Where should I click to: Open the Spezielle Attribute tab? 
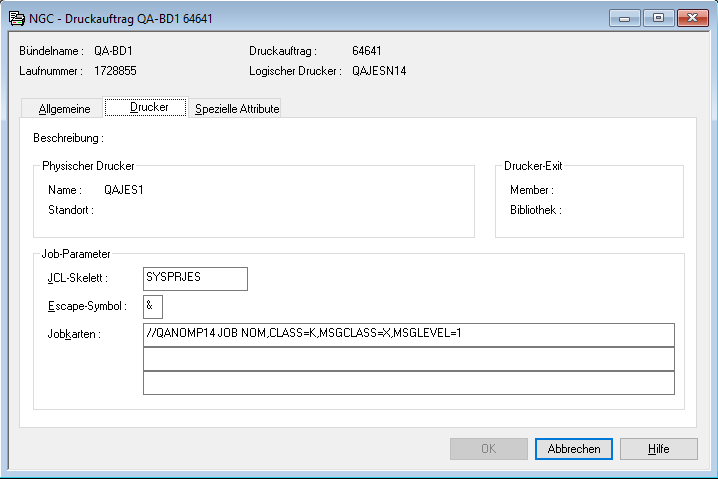[x=237, y=109]
